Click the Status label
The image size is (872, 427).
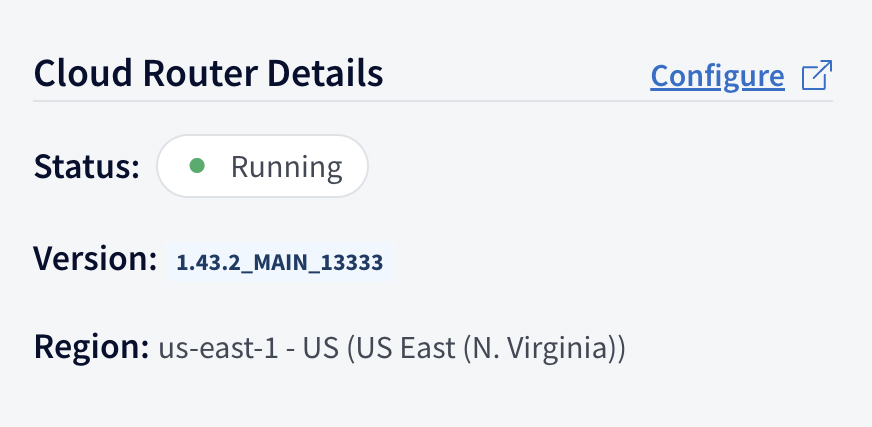(x=87, y=166)
